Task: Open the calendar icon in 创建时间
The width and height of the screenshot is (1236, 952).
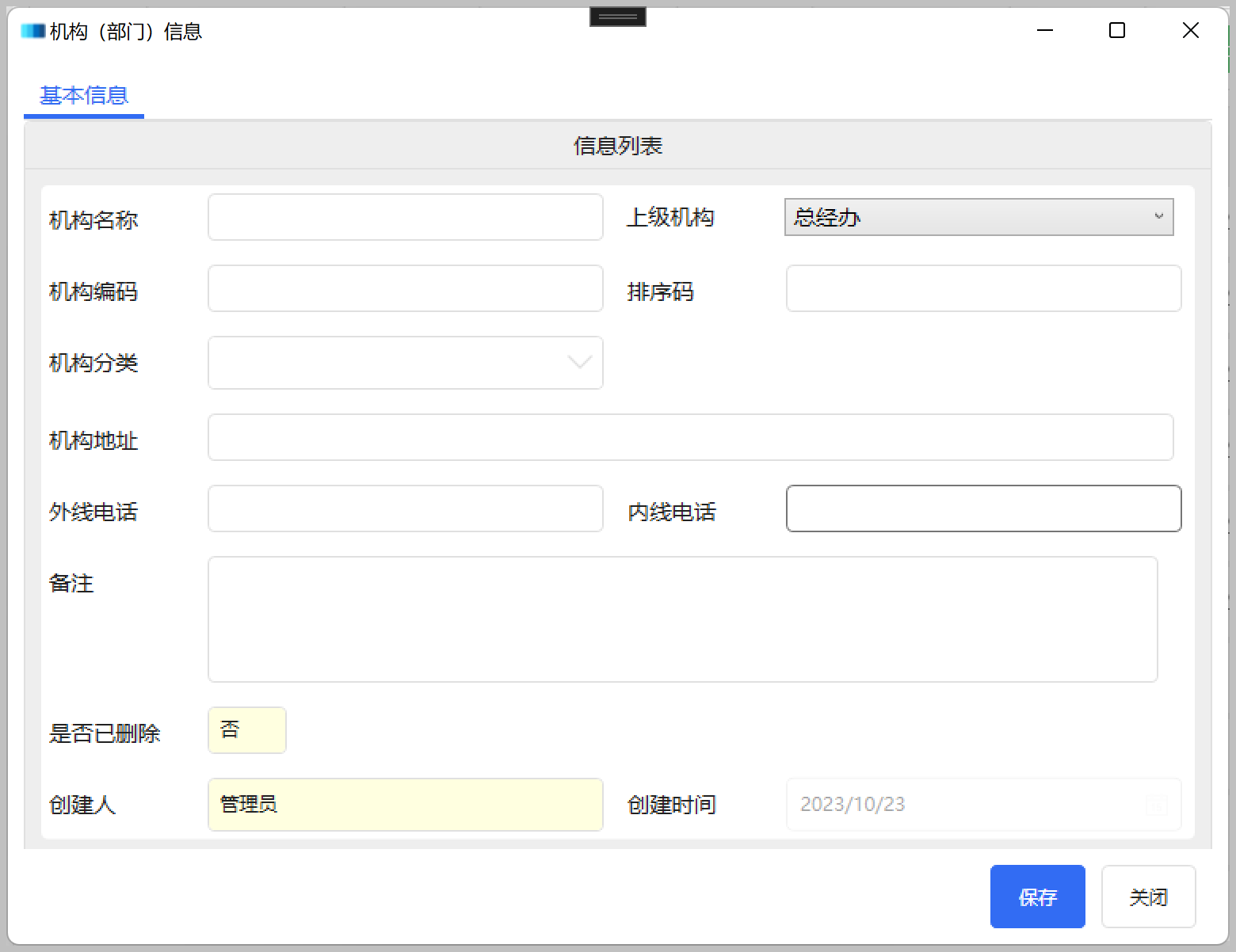Action: click(1157, 805)
